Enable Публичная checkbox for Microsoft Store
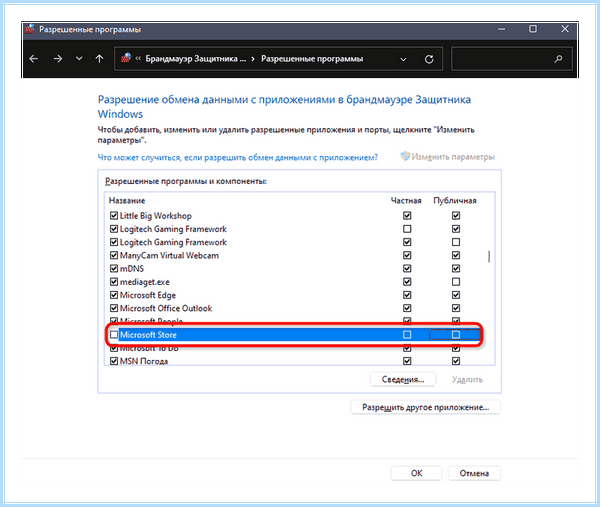Image resolution: width=600 pixels, height=507 pixels. [456, 335]
